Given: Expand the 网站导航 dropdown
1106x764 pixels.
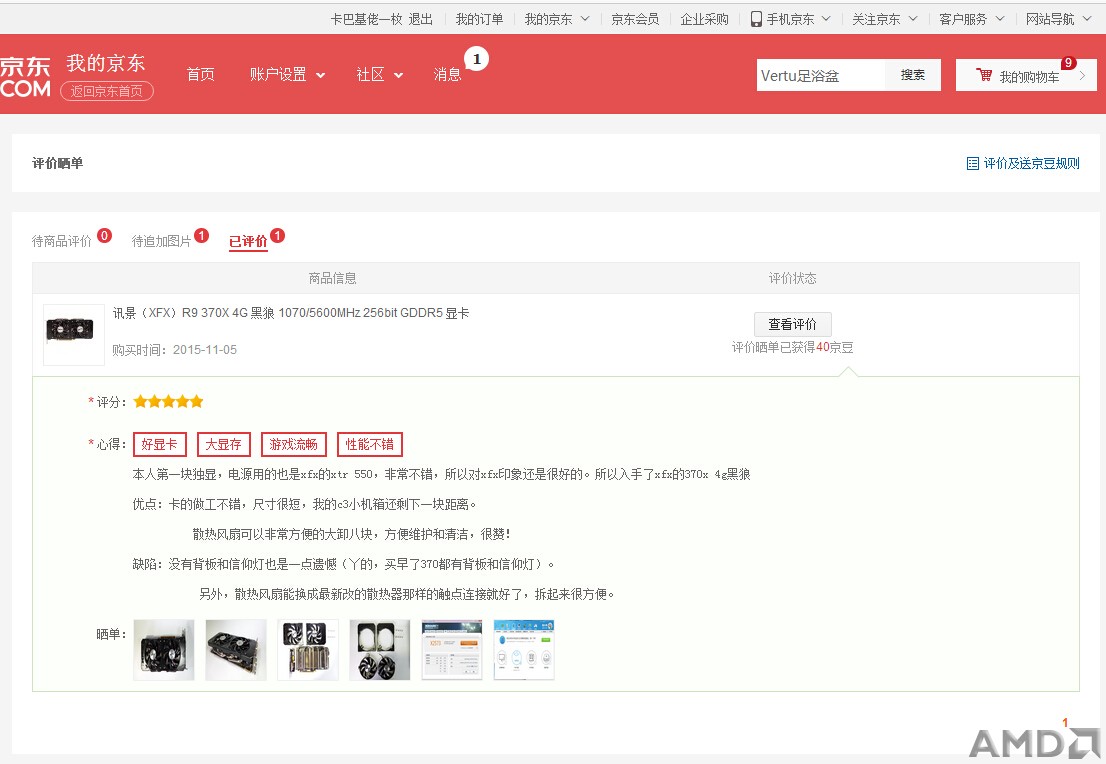Looking at the screenshot, I should (1087, 19).
